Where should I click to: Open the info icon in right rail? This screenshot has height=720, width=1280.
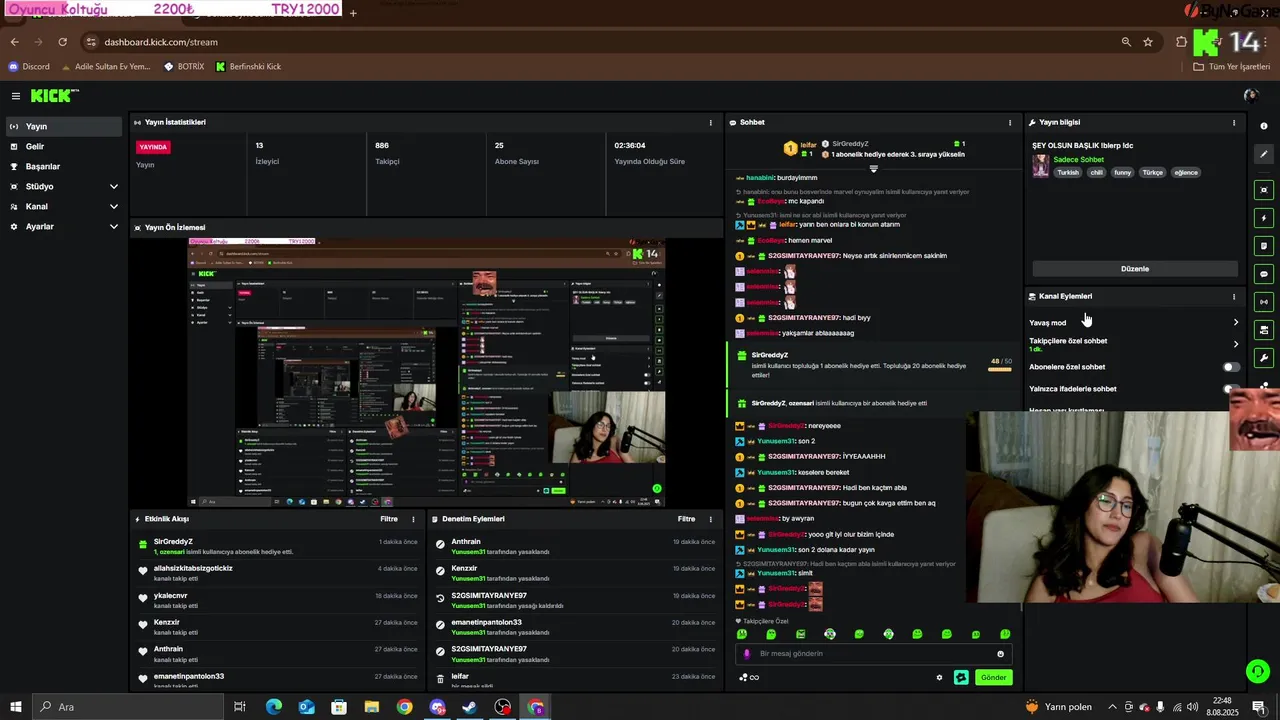coord(1264,126)
